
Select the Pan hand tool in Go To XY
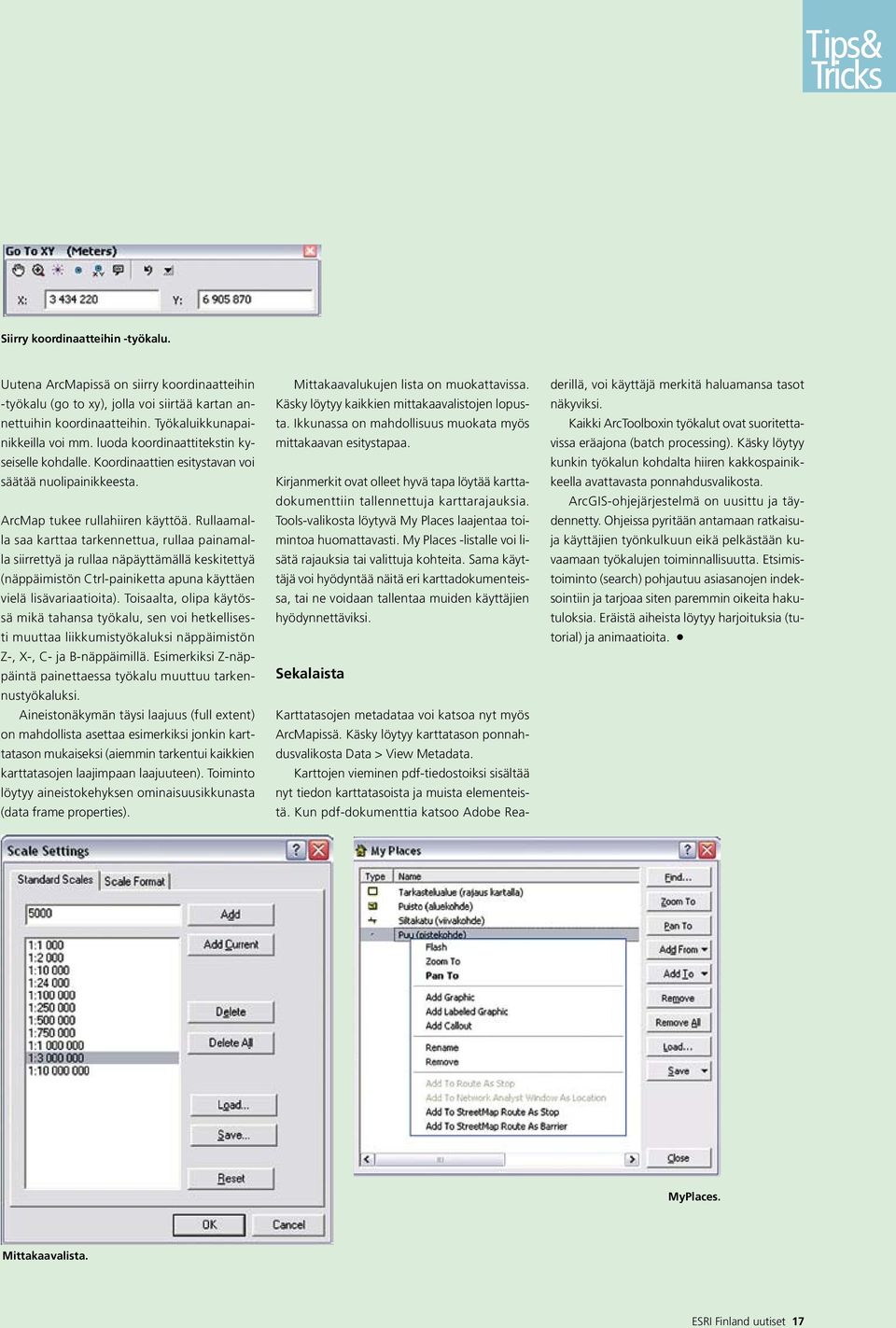click(x=18, y=271)
